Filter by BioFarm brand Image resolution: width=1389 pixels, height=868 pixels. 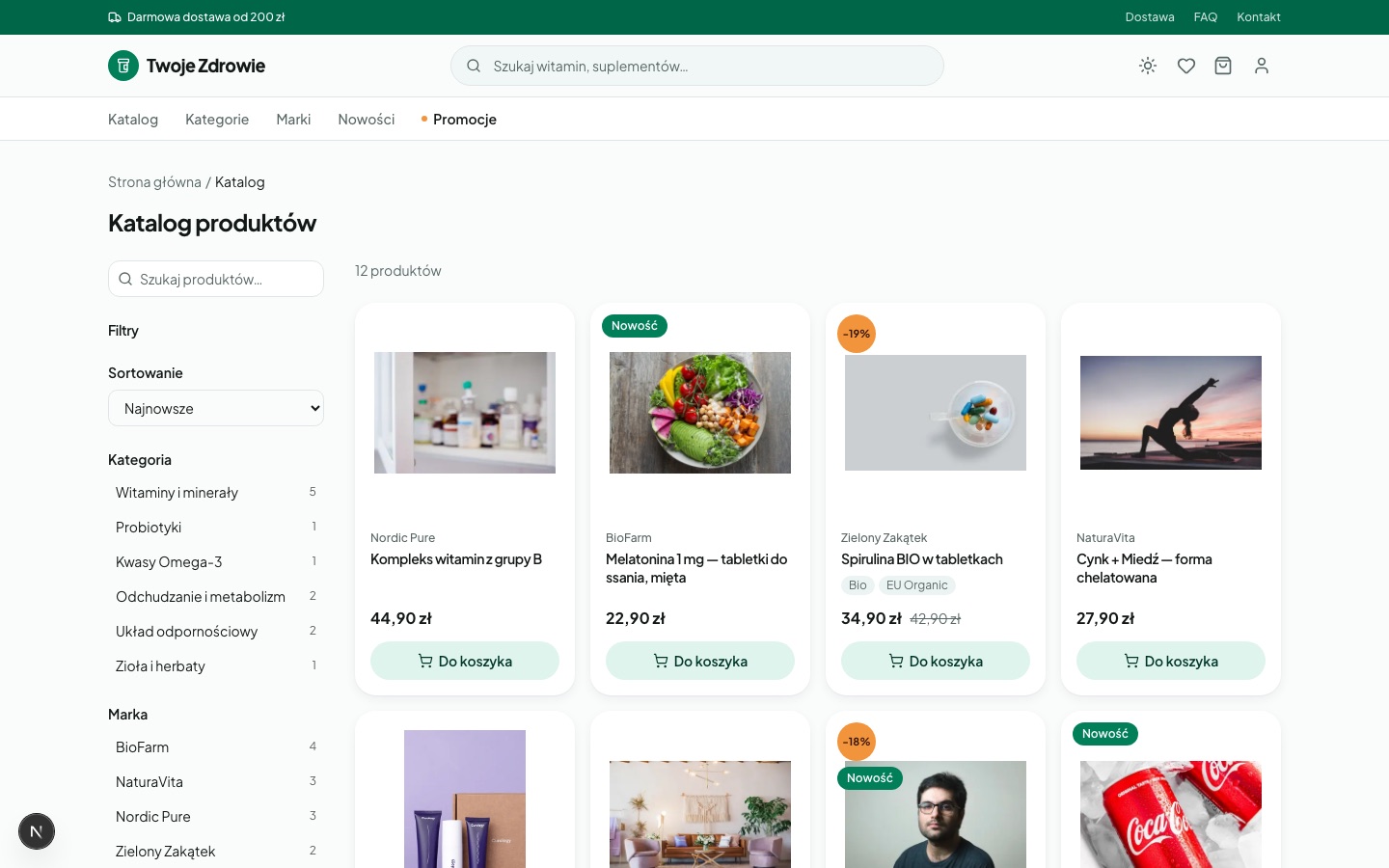pos(216,747)
